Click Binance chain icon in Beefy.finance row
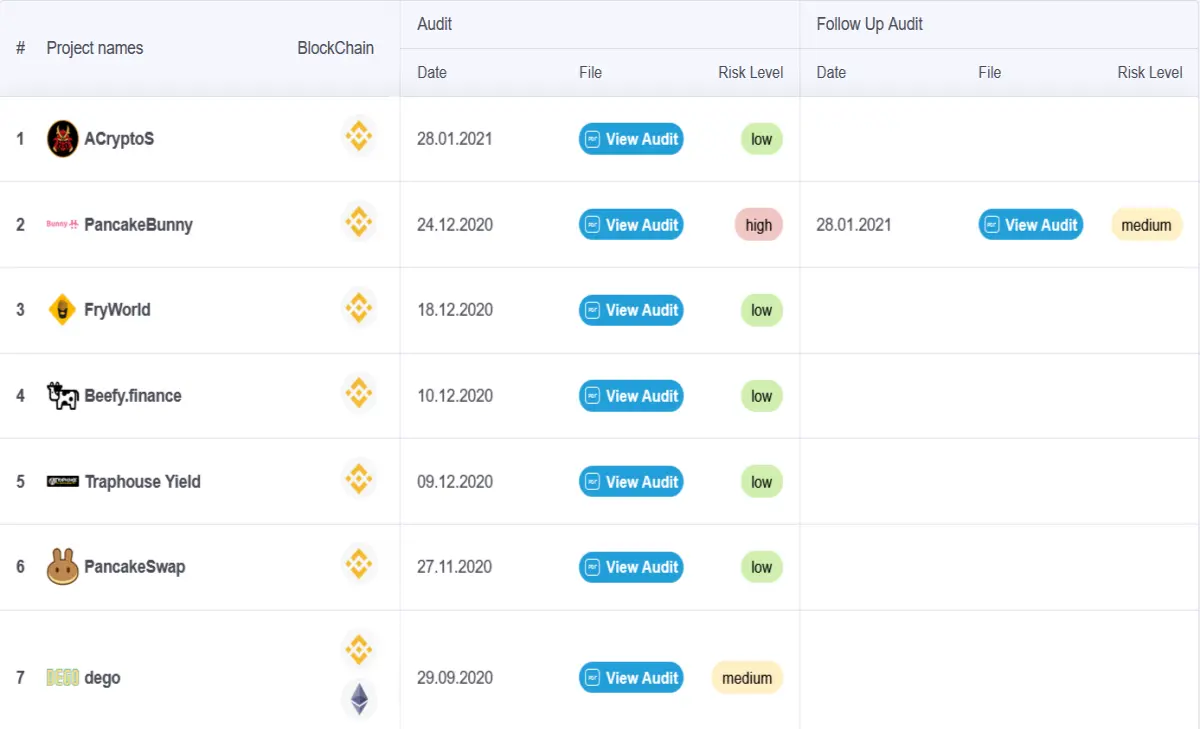Screen dimensions: 1200x729 click(358, 392)
